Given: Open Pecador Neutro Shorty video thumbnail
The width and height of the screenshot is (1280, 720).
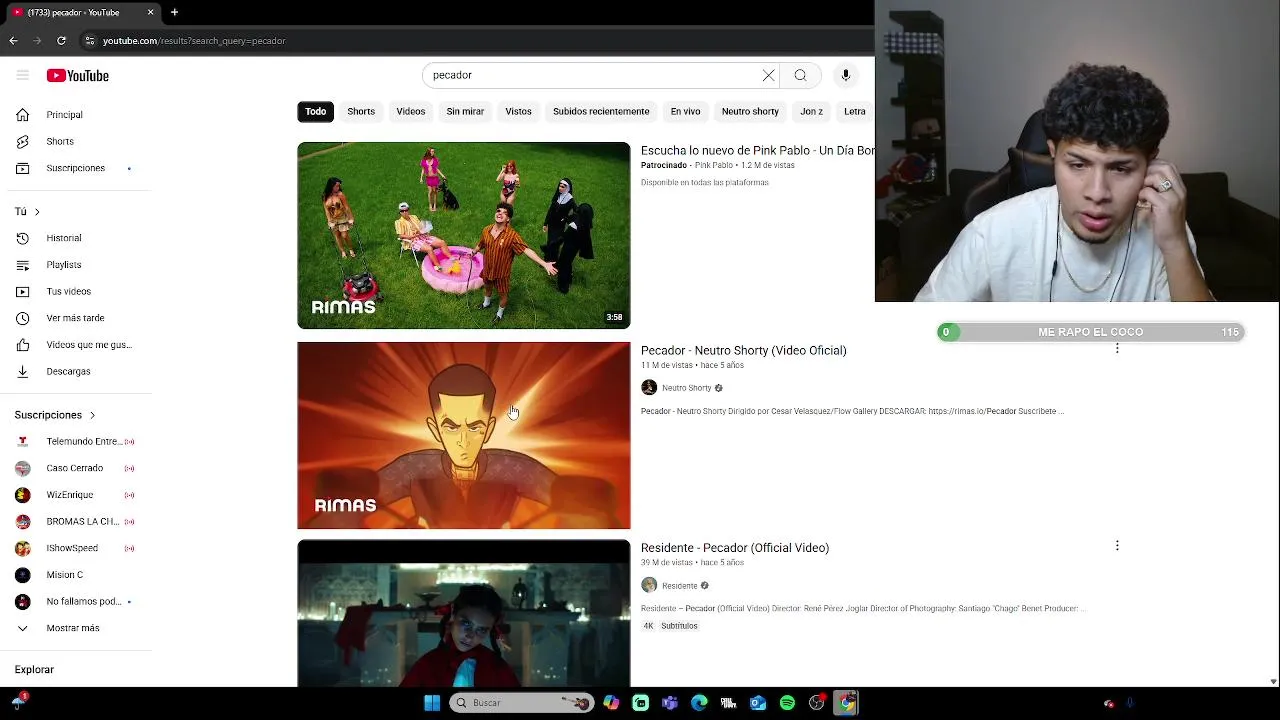Looking at the screenshot, I should pyautogui.click(x=464, y=435).
